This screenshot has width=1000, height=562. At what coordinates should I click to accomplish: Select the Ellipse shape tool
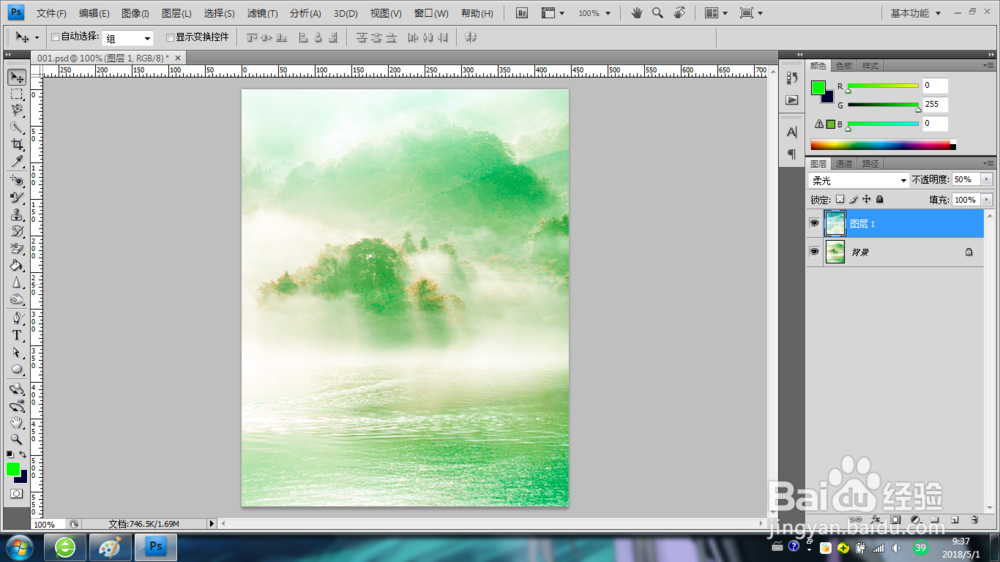tap(17, 369)
